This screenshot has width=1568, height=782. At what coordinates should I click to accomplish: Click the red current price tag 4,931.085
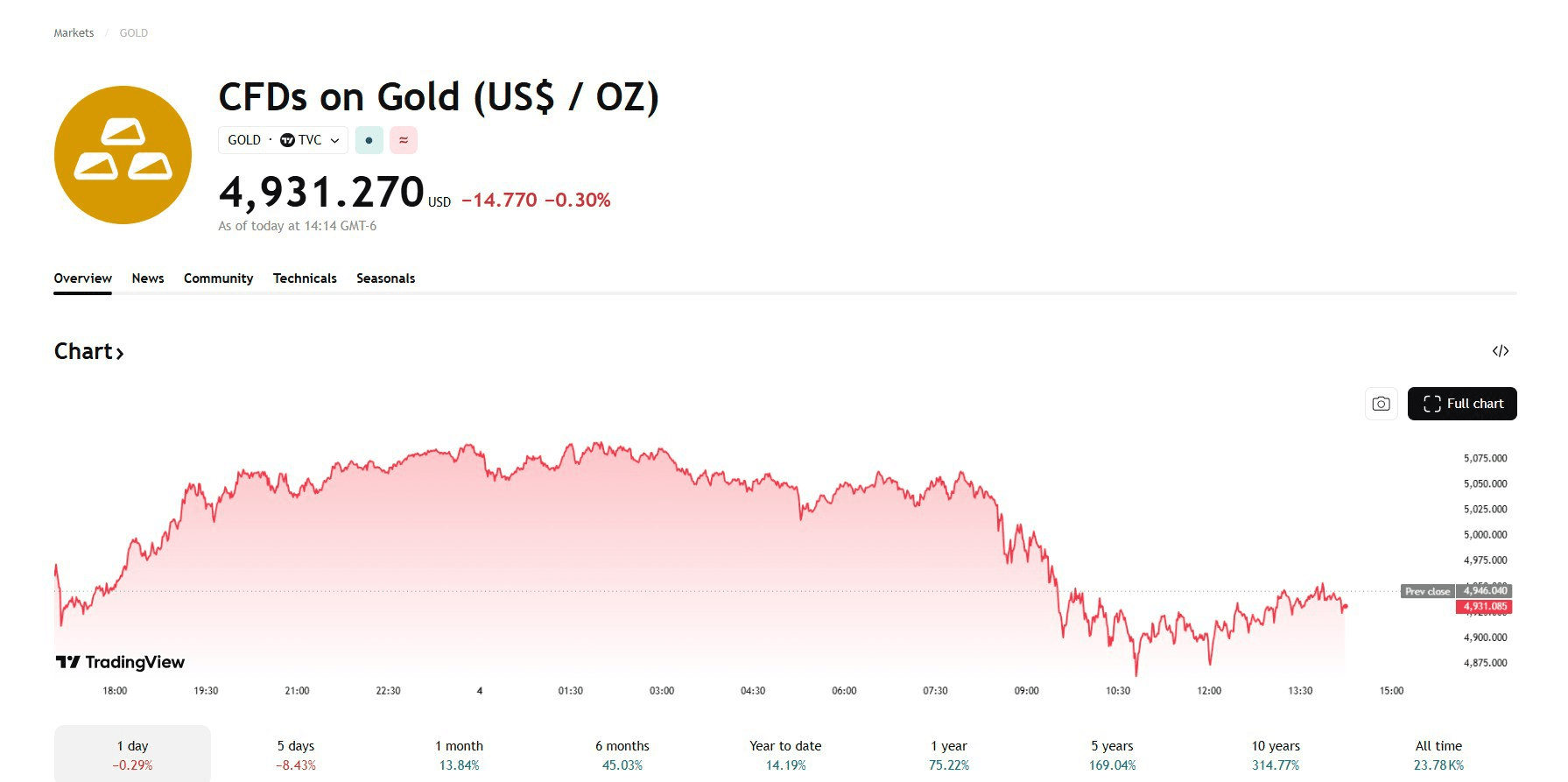1484,606
